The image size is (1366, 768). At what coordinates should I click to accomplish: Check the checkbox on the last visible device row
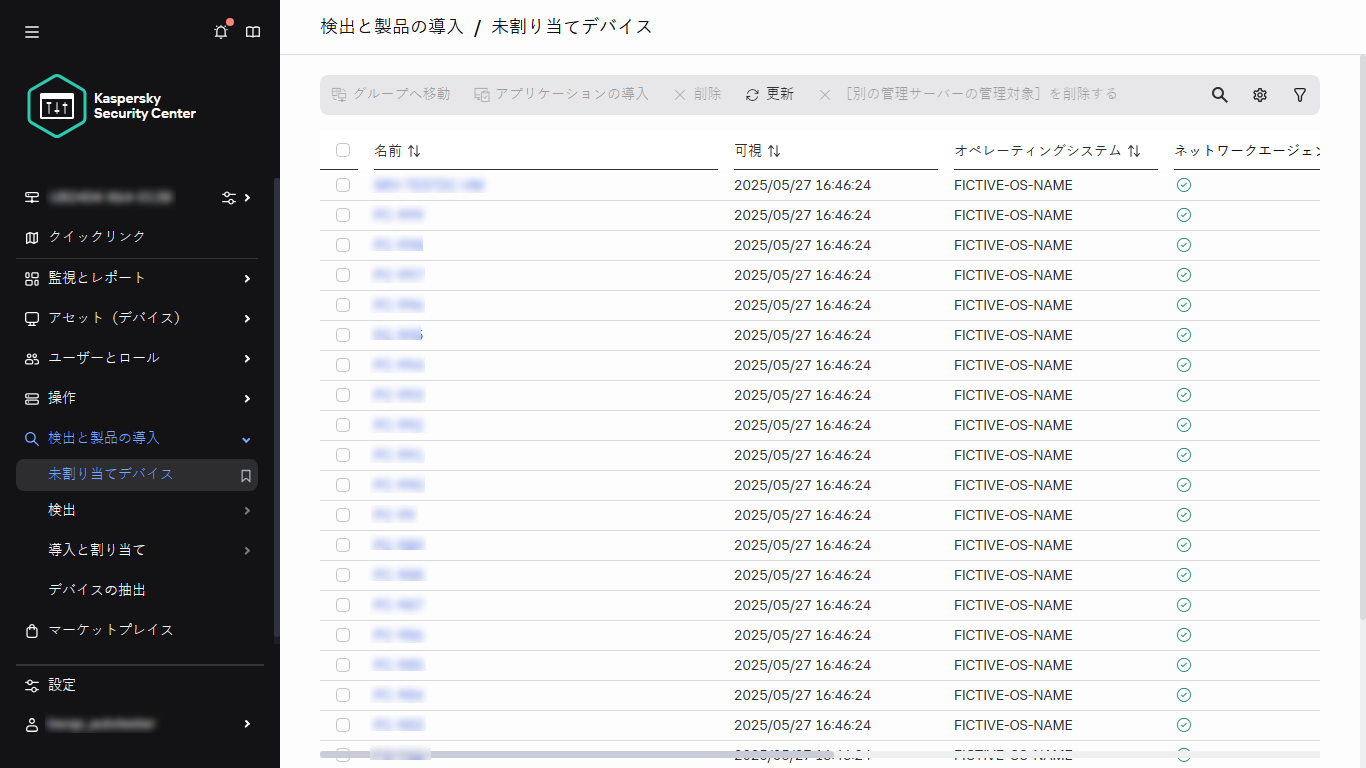[343, 755]
